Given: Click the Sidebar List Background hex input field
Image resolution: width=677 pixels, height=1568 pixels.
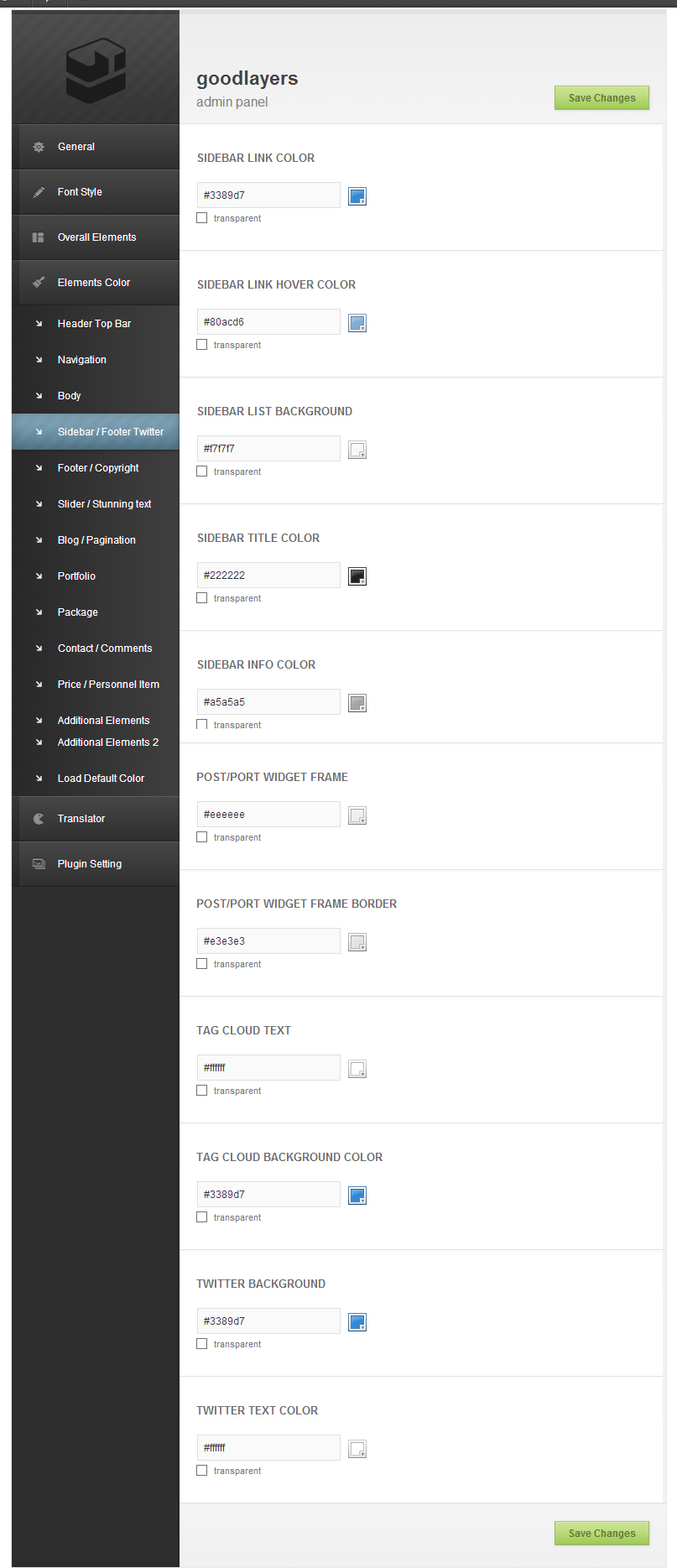Looking at the screenshot, I should (x=268, y=449).
